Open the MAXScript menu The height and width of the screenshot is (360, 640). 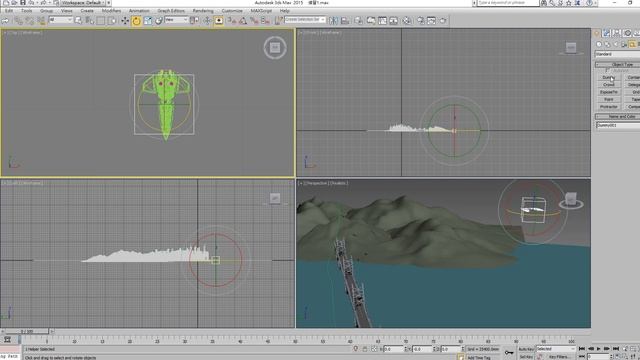(x=261, y=11)
